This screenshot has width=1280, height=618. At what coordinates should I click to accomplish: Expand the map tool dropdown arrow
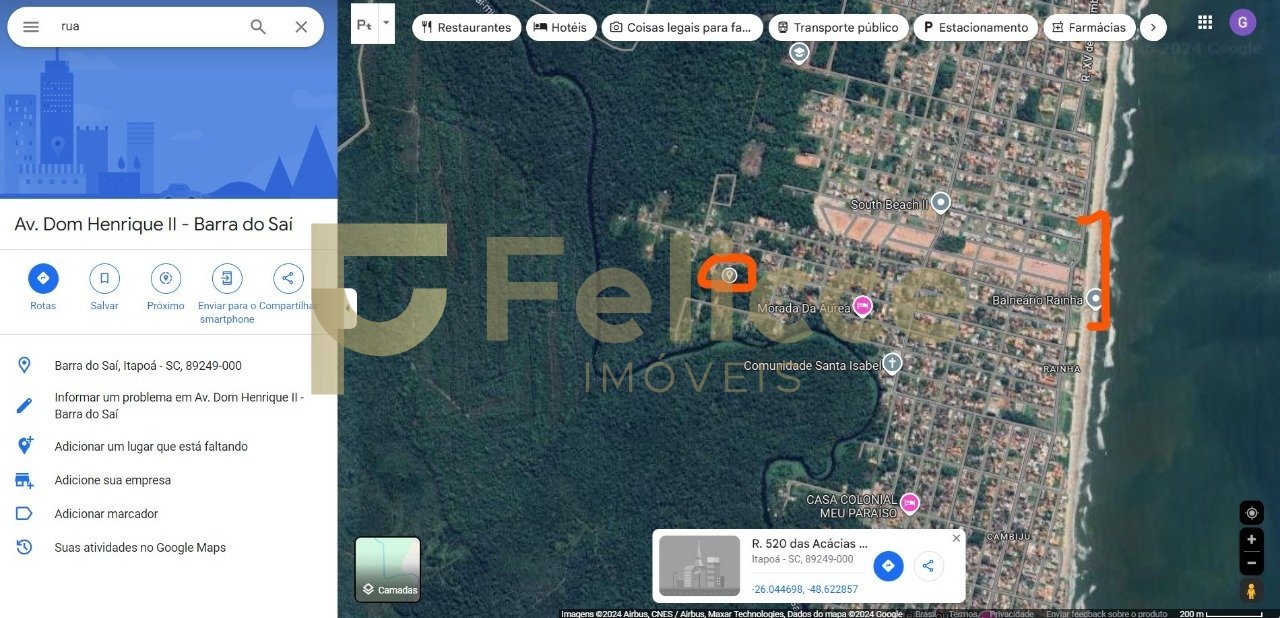pos(386,22)
